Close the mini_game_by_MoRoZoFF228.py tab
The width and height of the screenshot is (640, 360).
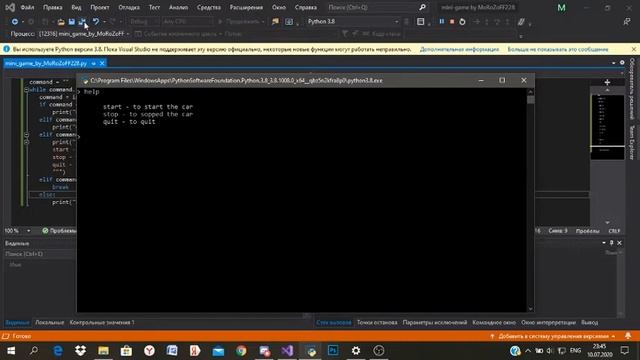102,63
